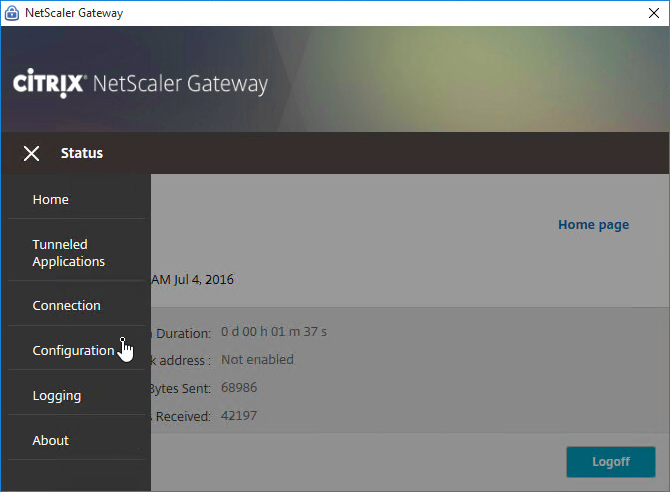
Task: Click the Citrix NetScaler Gateway logo
Action: click(140, 83)
